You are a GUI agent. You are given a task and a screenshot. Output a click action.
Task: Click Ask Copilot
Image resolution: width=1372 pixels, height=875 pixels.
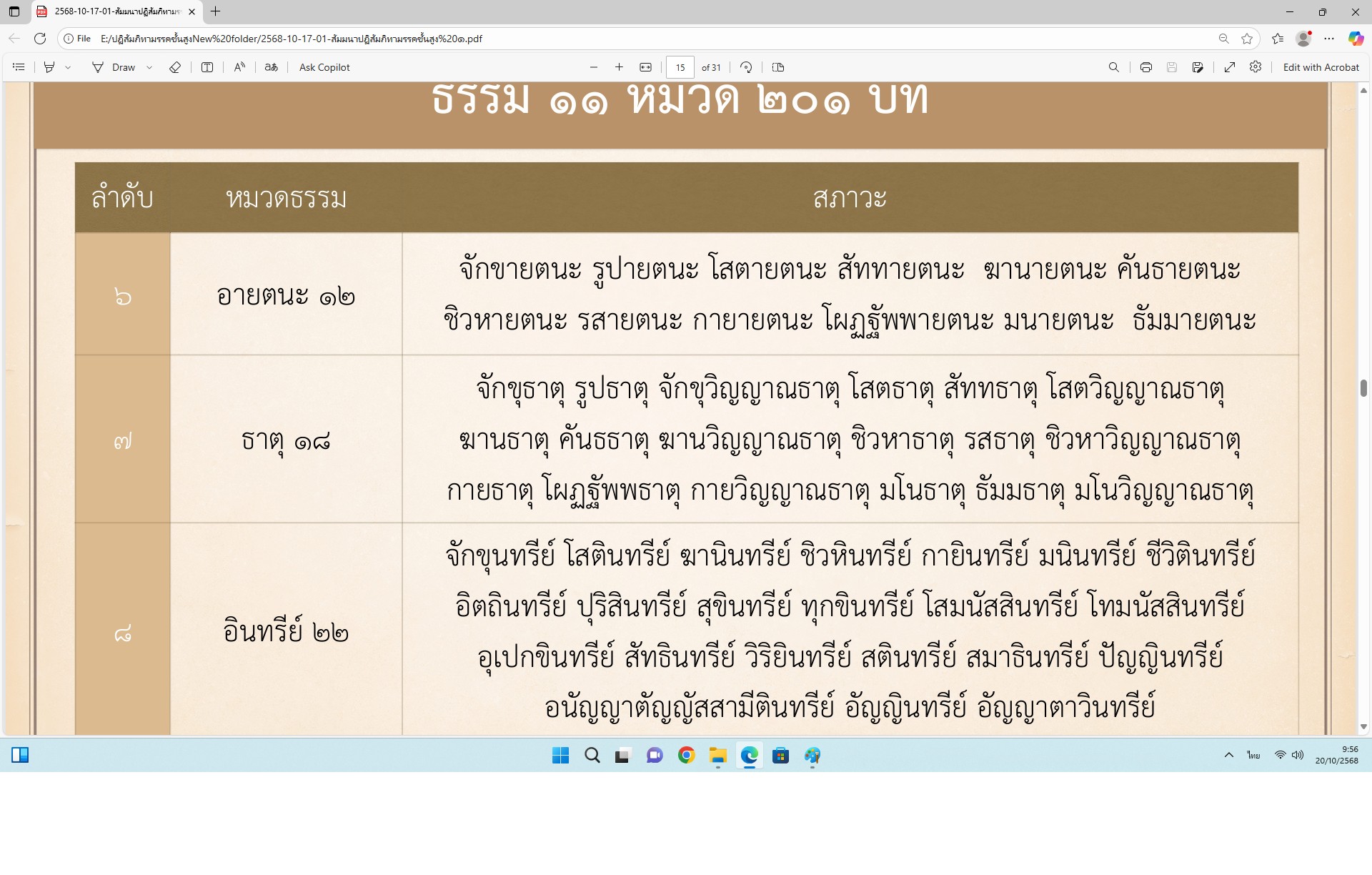324,67
